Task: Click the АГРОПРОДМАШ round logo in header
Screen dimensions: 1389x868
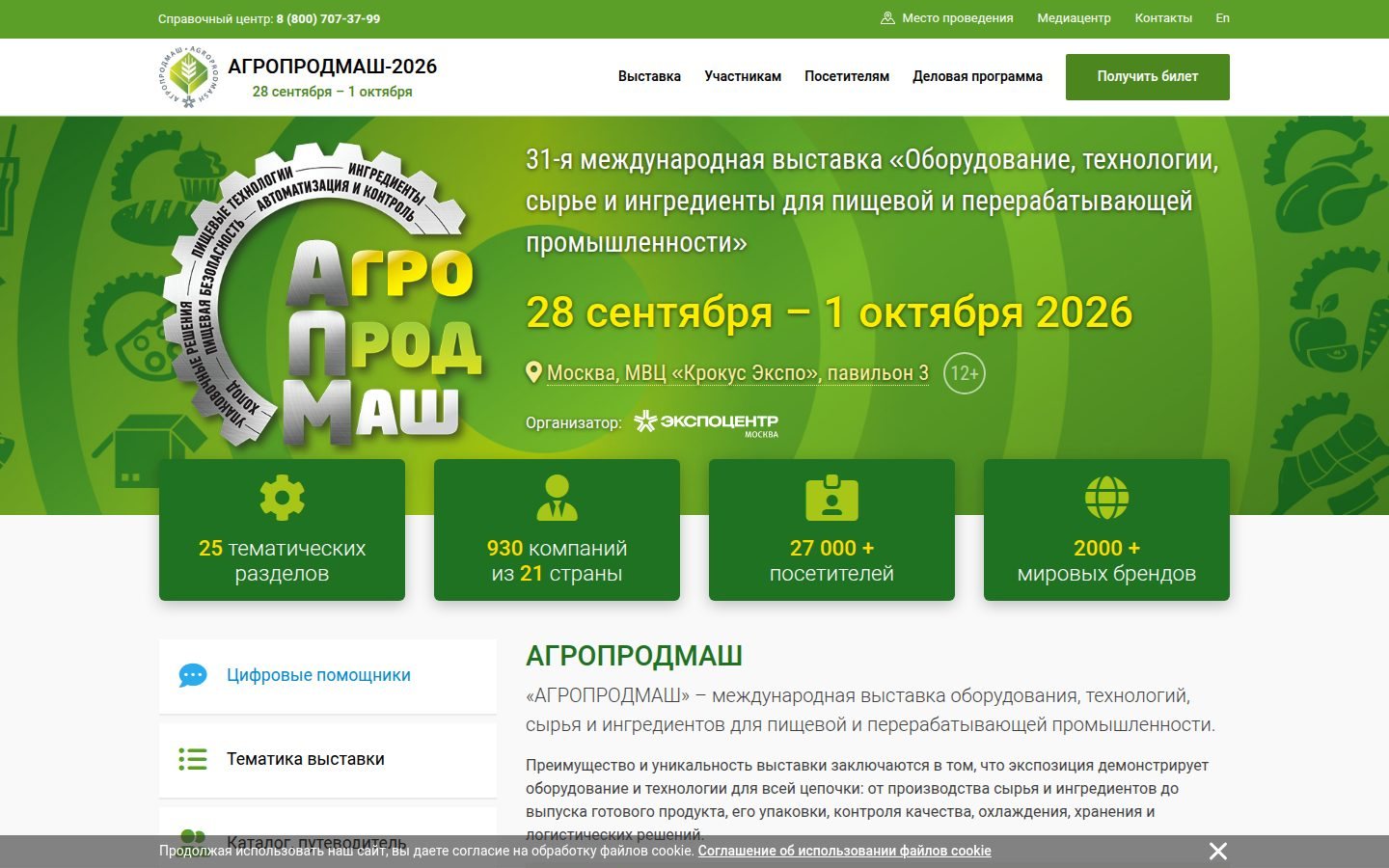Action: click(188, 76)
